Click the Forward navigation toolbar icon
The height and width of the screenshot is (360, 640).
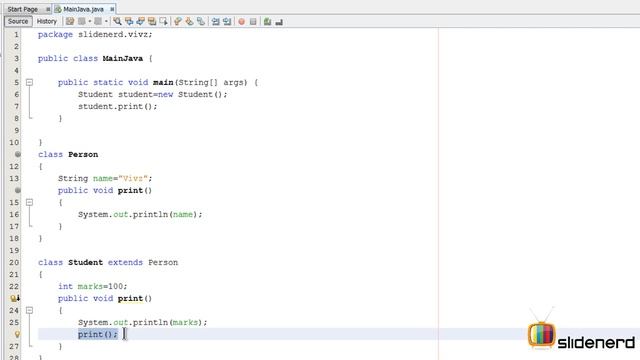[98, 21]
